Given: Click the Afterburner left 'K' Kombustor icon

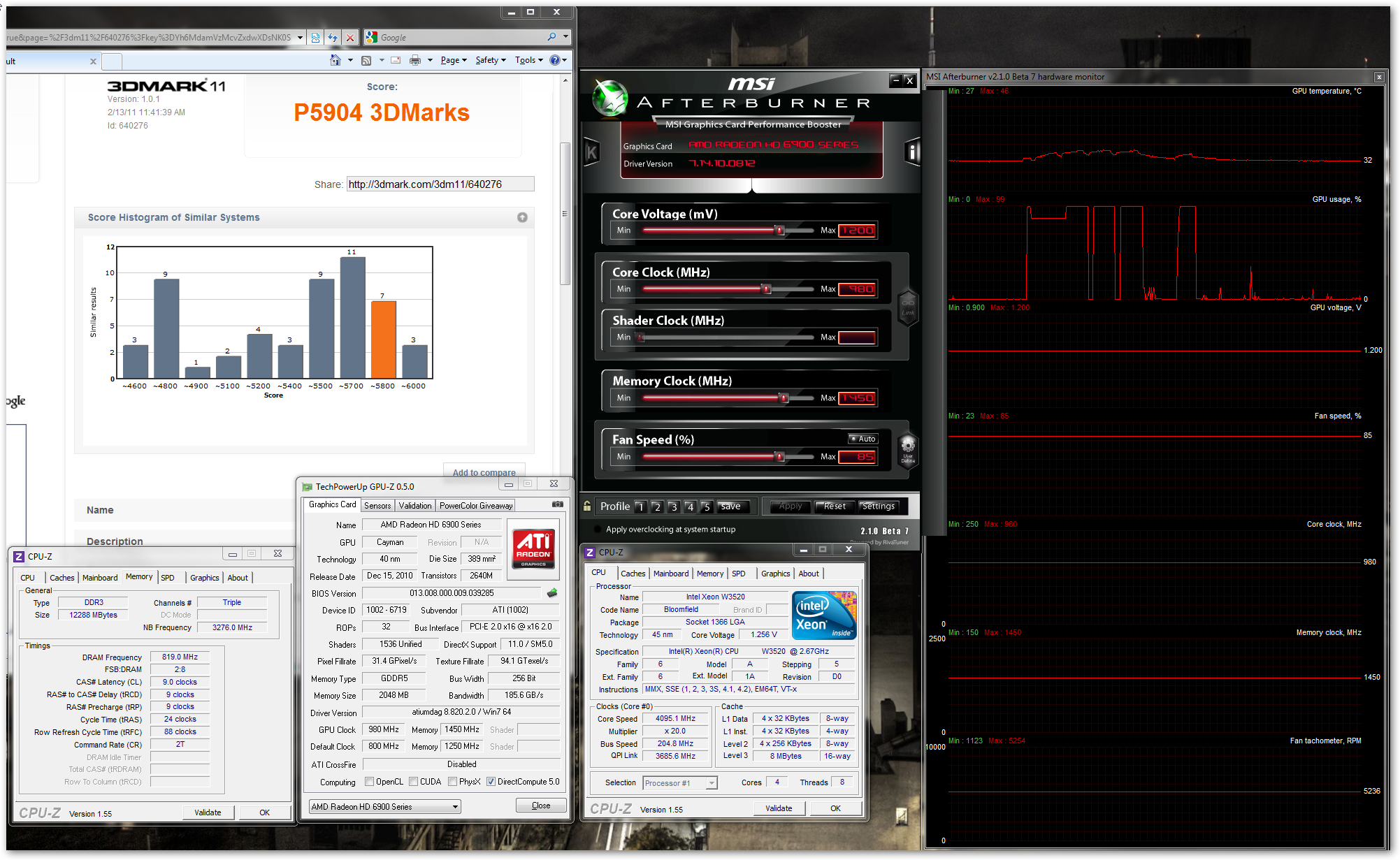Looking at the screenshot, I should (x=591, y=152).
